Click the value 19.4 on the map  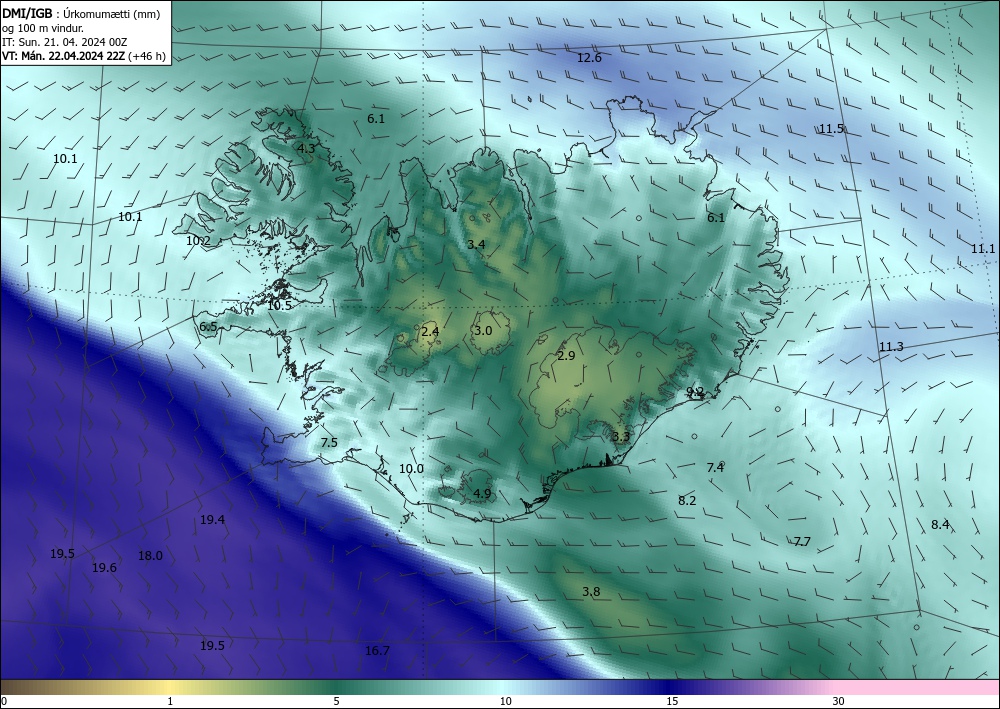pyautogui.click(x=212, y=520)
